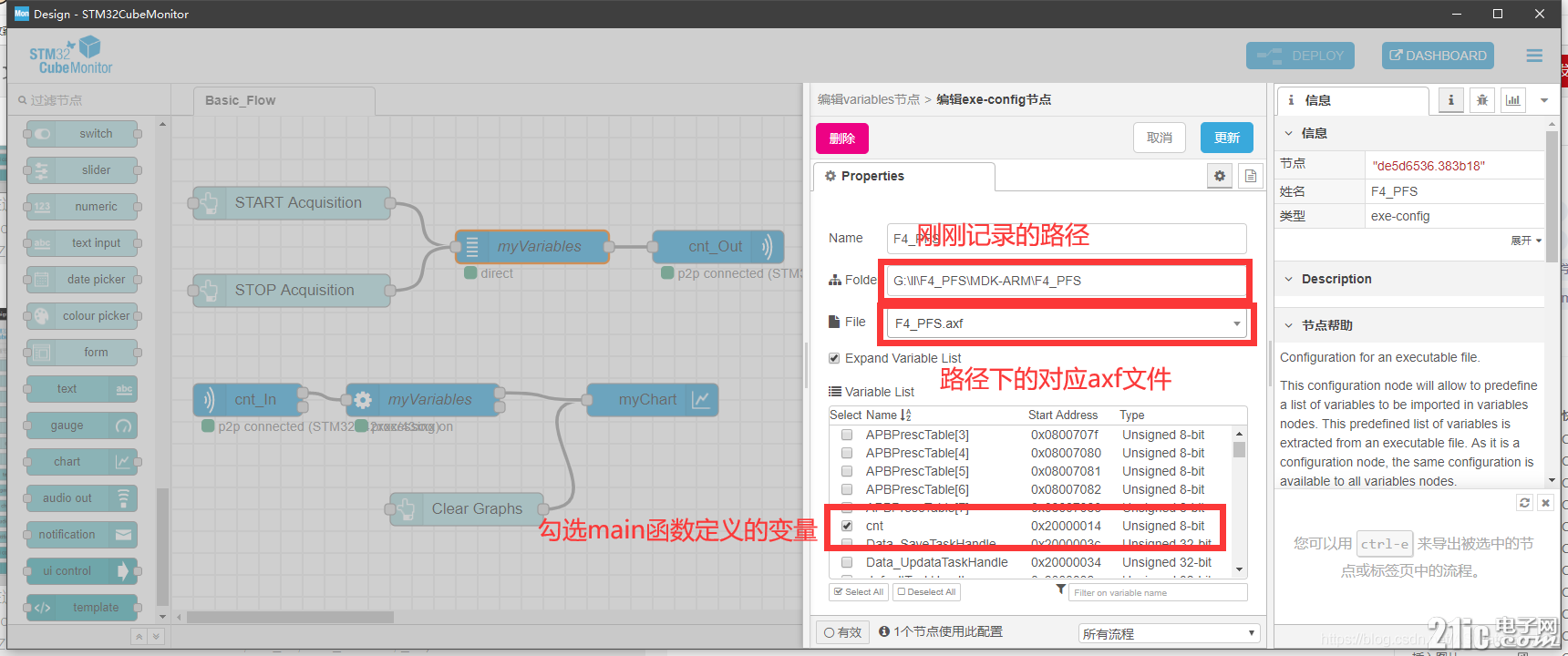This screenshot has width=1568, height=656.
Task: Open the DASHBOARD
Action: pos(1438,56)
